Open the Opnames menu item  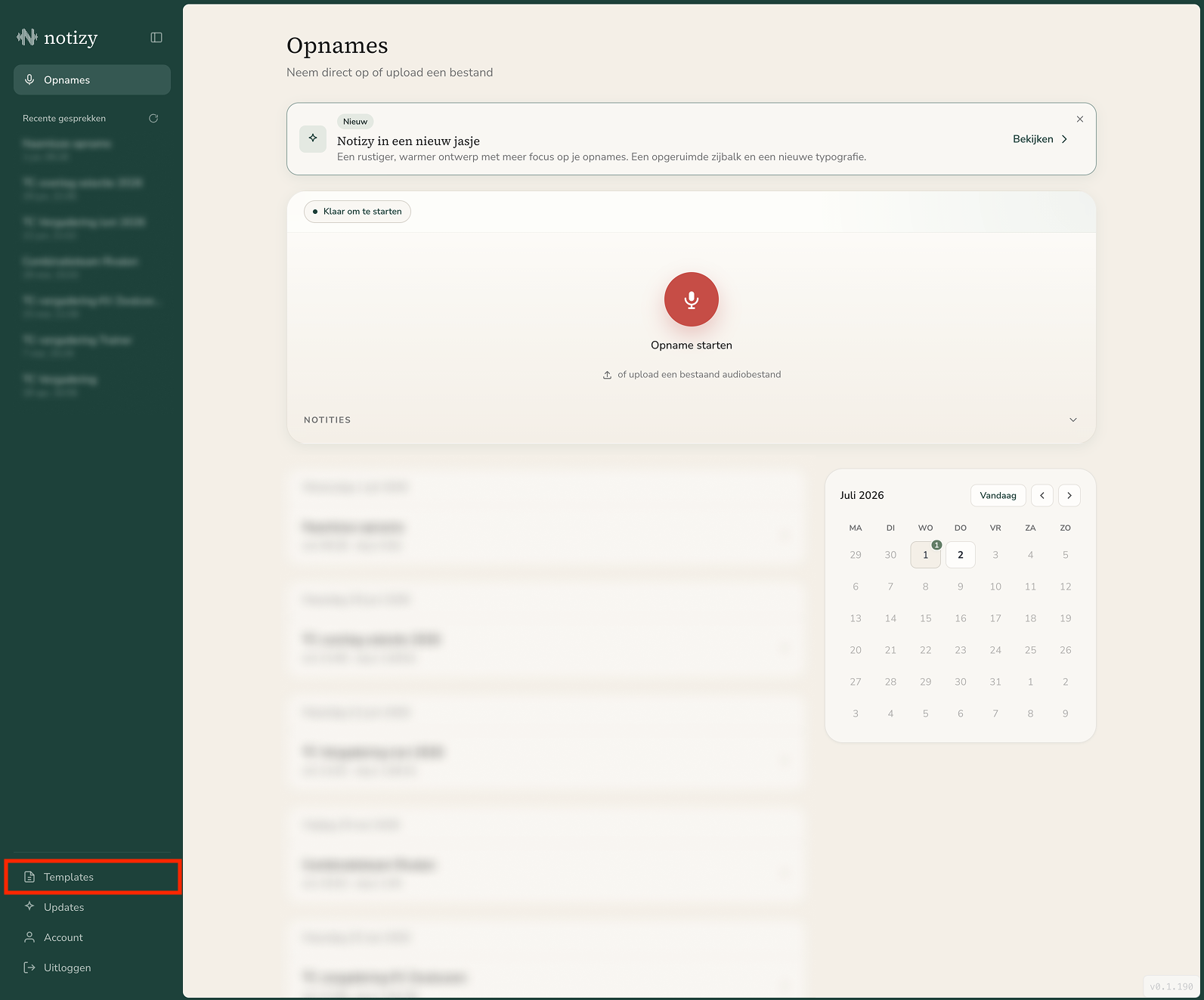92,80
